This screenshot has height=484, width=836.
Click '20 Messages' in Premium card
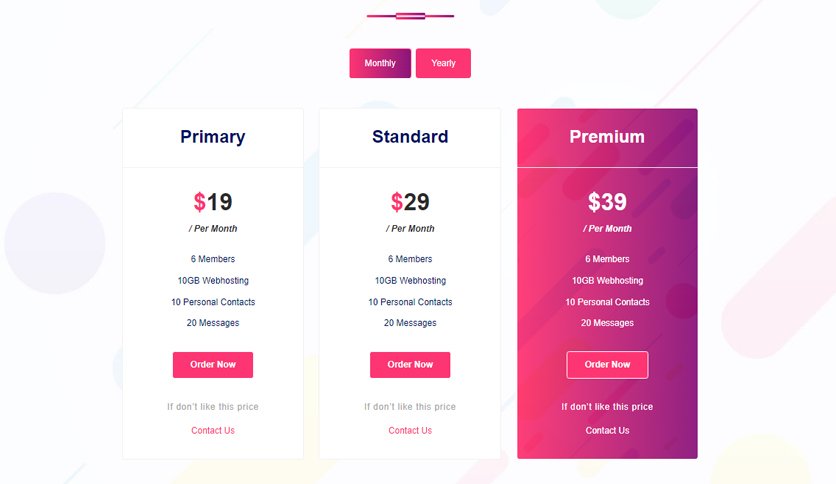[607, 323]
